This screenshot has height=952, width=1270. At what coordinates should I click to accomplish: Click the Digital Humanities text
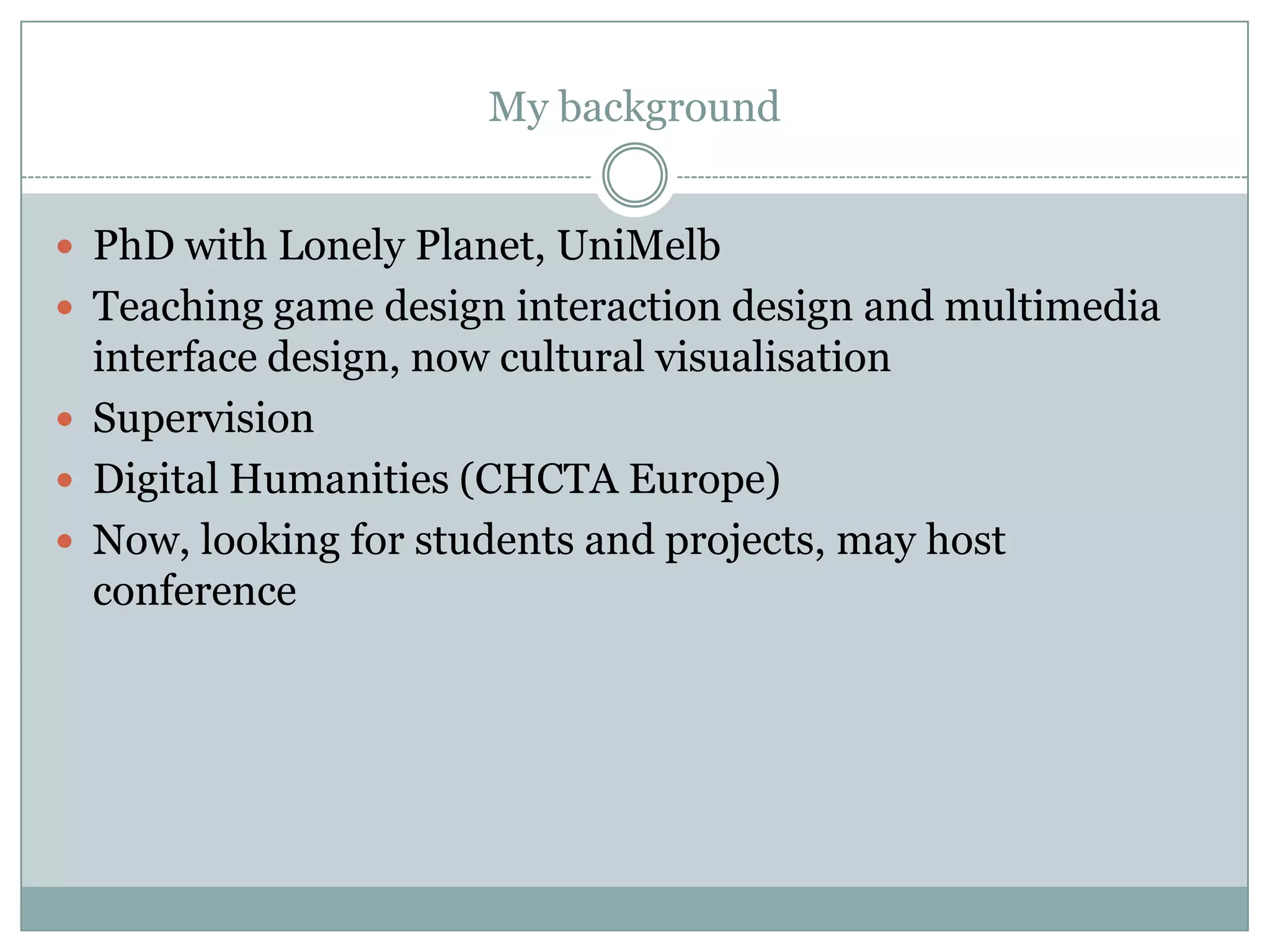point(271,479)
